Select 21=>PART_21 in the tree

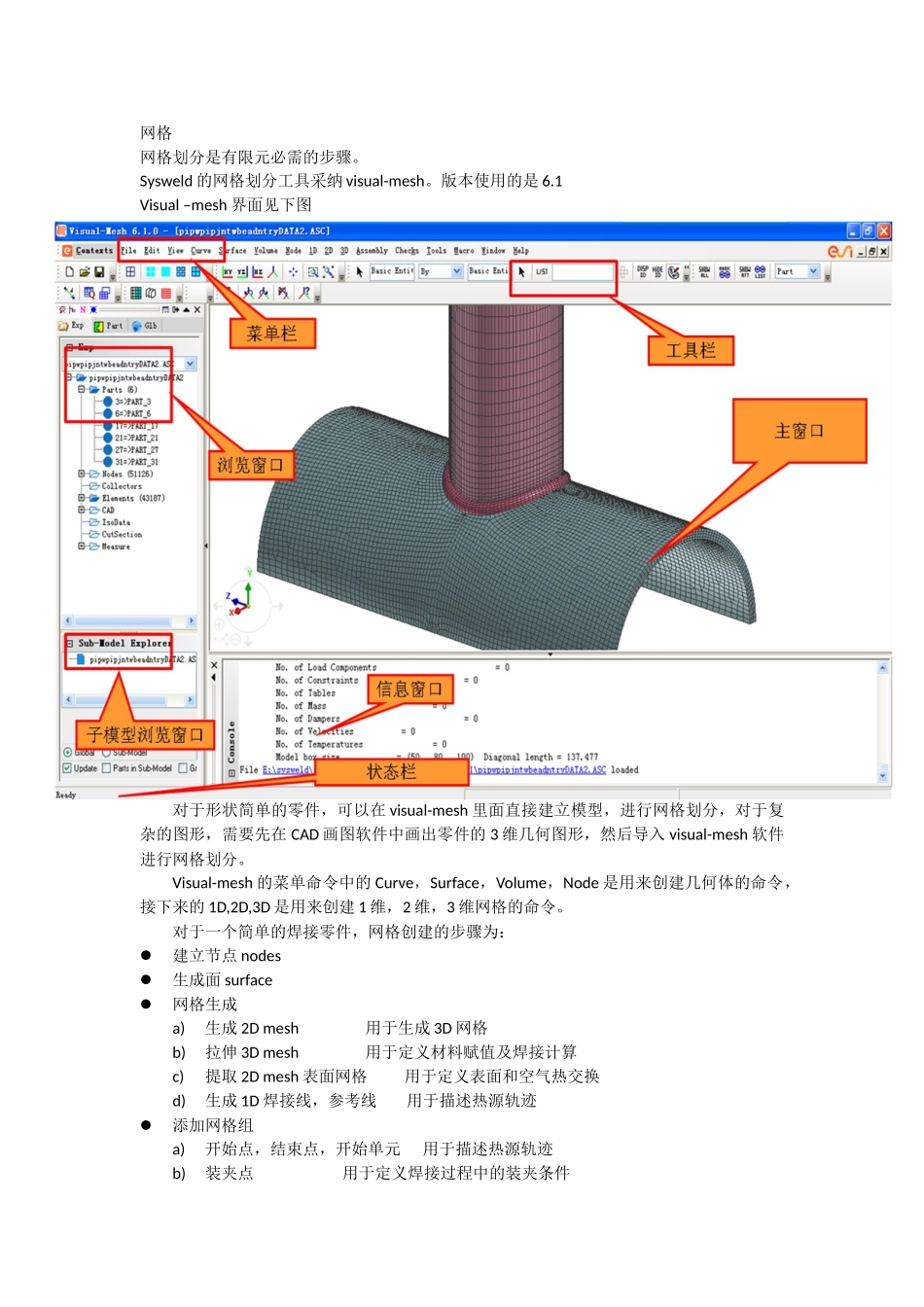coord(135,438)
